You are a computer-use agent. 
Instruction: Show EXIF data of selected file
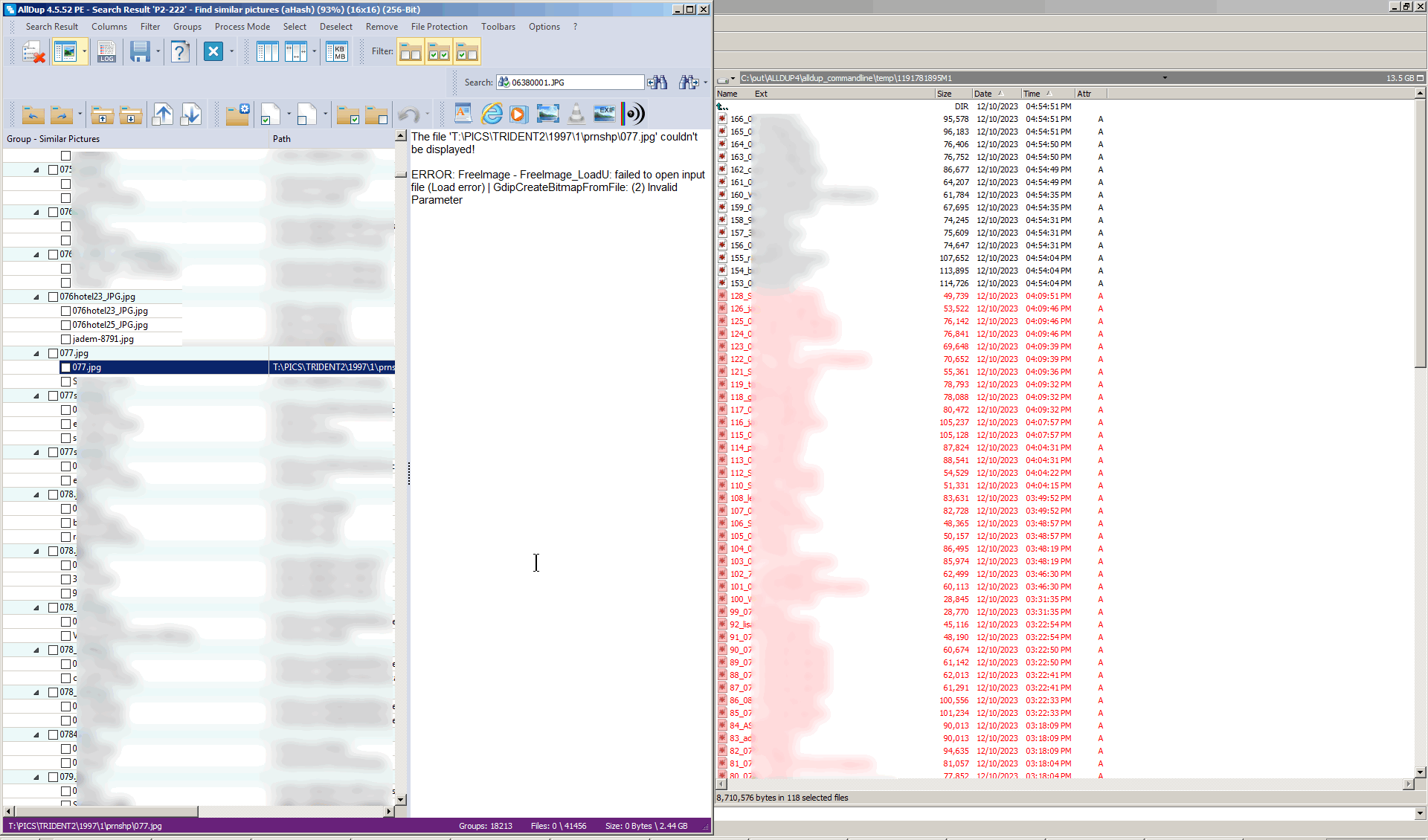point(605,114)
